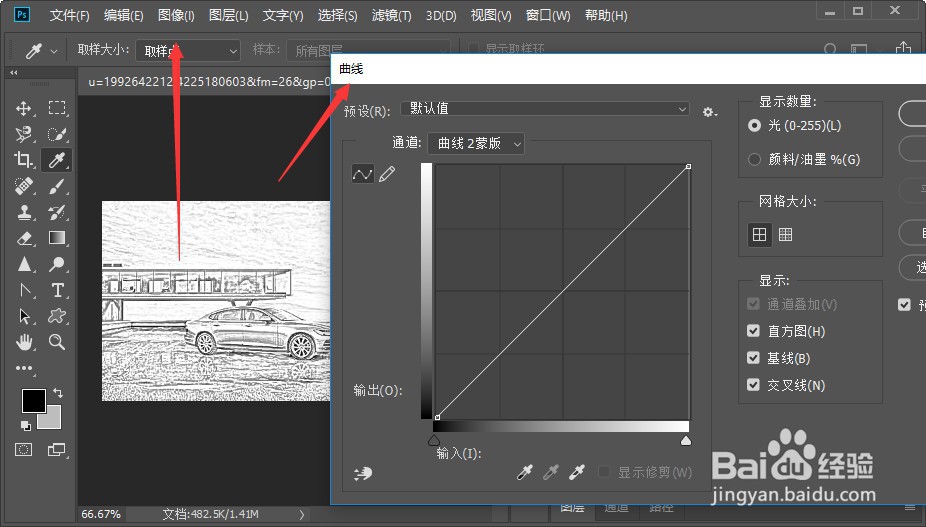The width and height of the screenshot is (926, 527).
Task: Select the Brush tool
Action: tap(57, 186)
